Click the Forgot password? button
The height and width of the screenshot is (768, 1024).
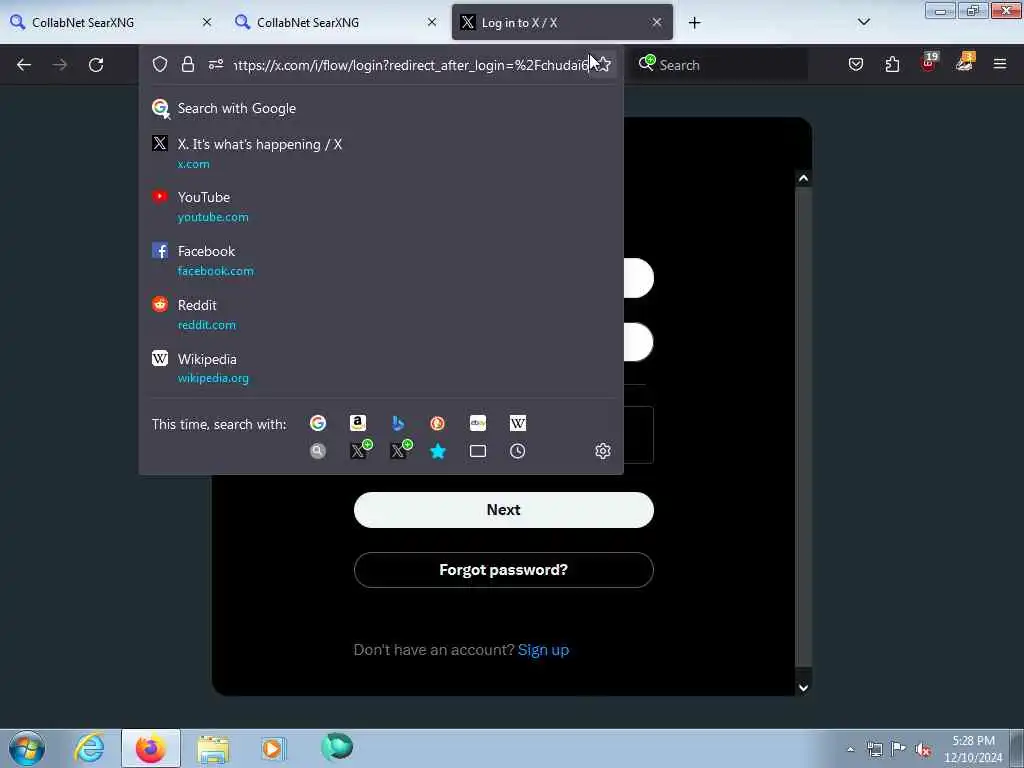click(504, 570)
